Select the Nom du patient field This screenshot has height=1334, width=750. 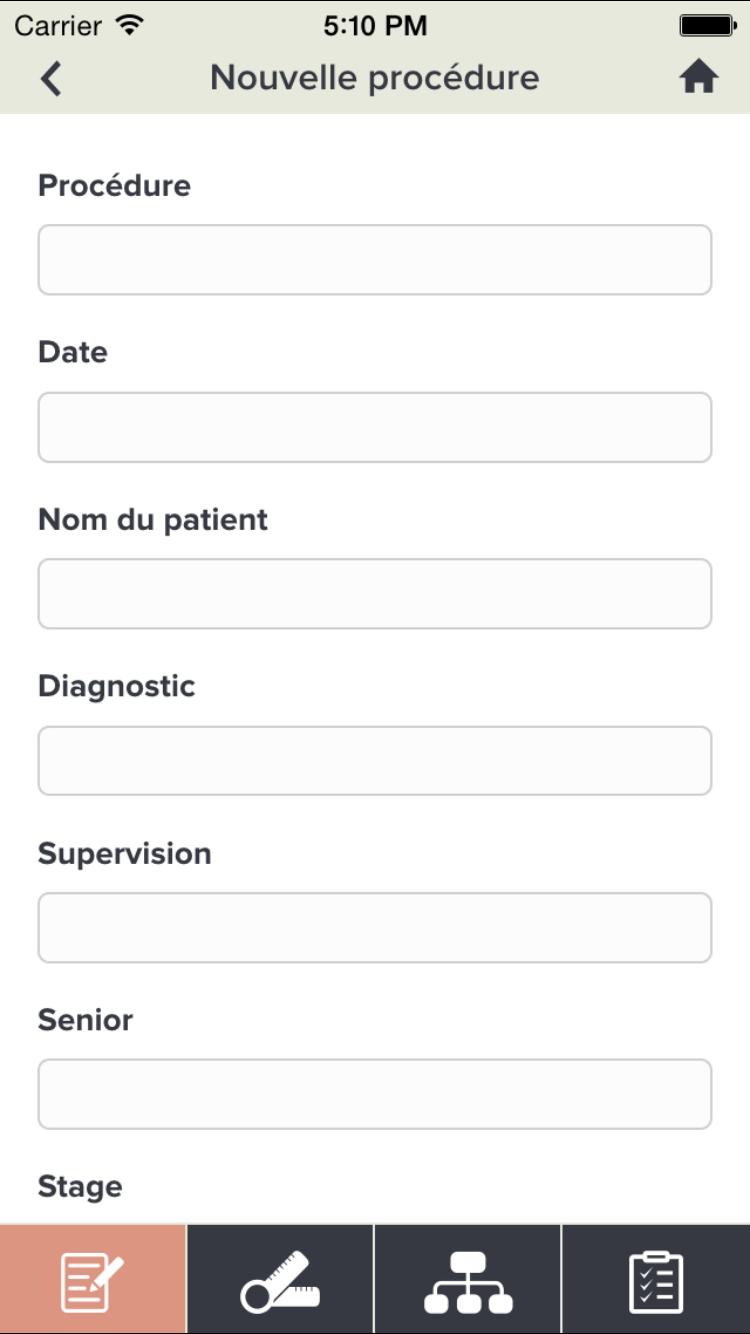click(375, 594)
